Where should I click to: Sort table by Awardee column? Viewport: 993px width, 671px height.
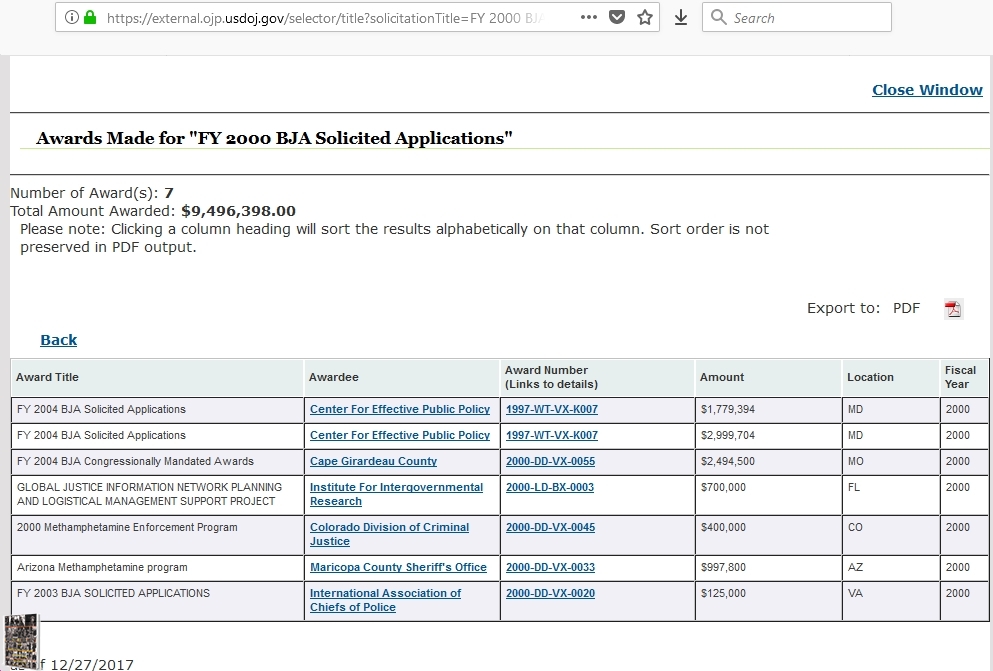pos(334,377)
